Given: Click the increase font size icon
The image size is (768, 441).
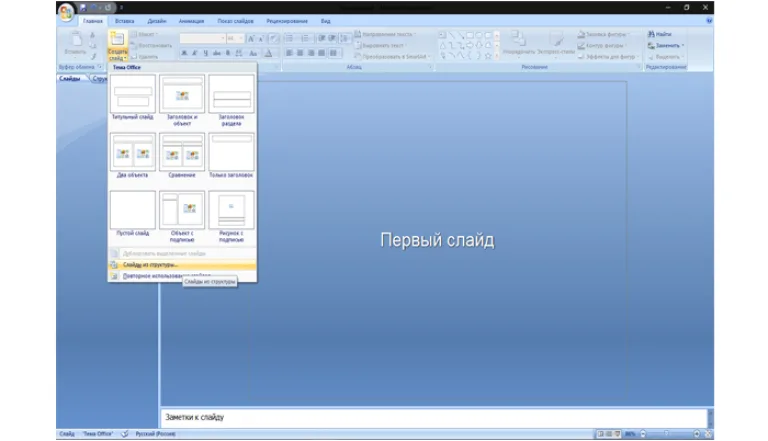Looking at the screenshot, I should 251,39.
